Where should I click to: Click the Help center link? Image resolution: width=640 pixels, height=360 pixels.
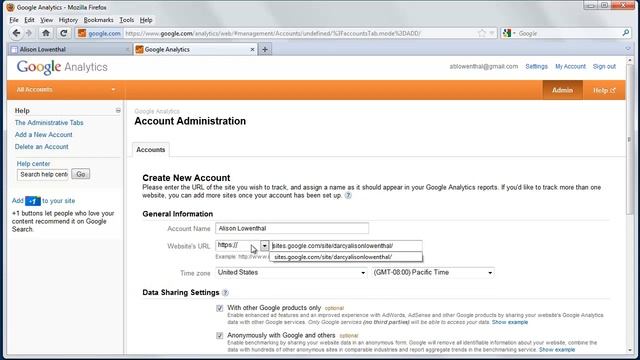pos(33,164)
